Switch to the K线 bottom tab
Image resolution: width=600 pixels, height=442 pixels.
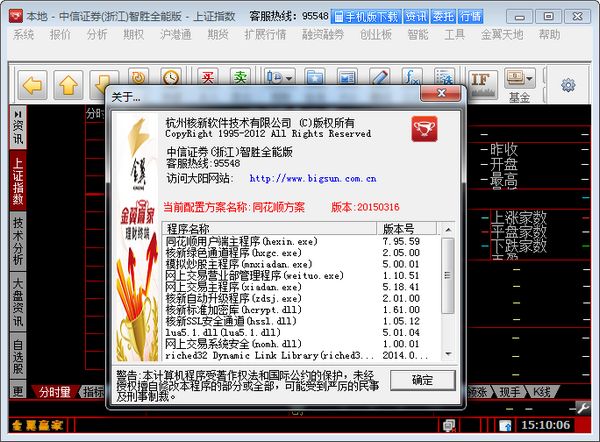[x=541, y=392]
